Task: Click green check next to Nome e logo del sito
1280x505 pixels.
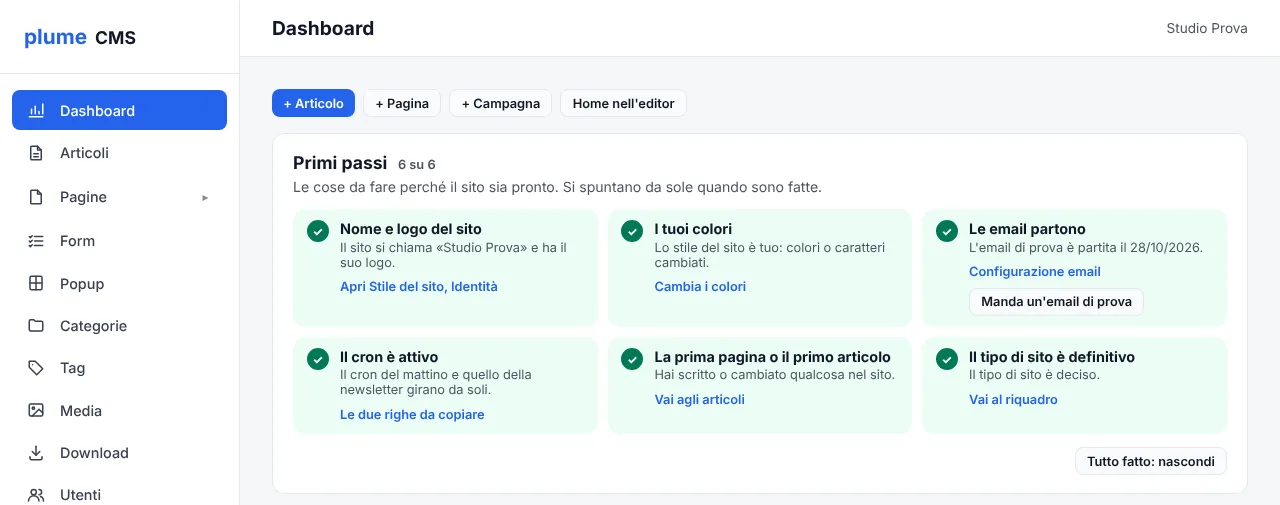Action: (317, 231)
